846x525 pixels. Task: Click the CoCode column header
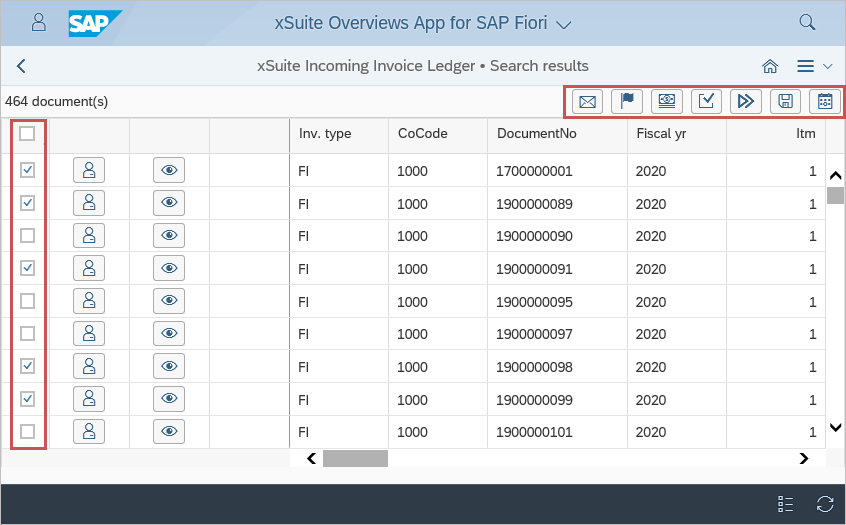438,134
